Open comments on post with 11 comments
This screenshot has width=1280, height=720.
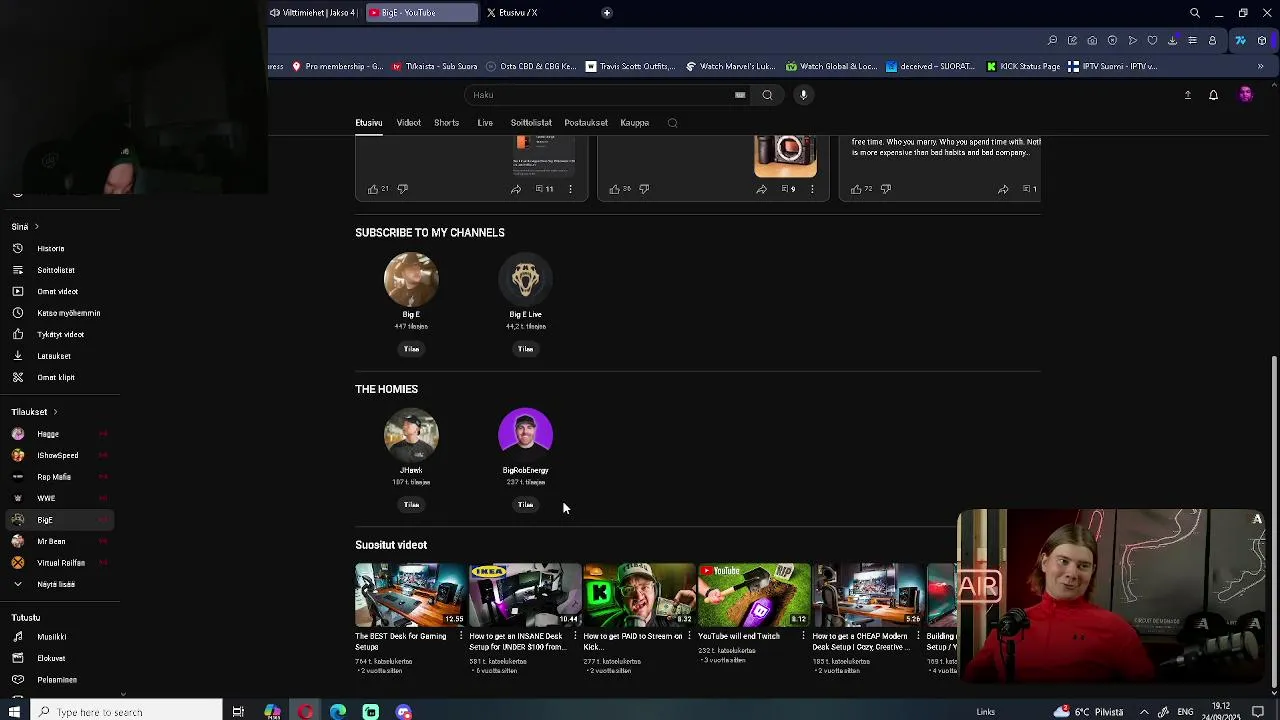pos(544,189)
